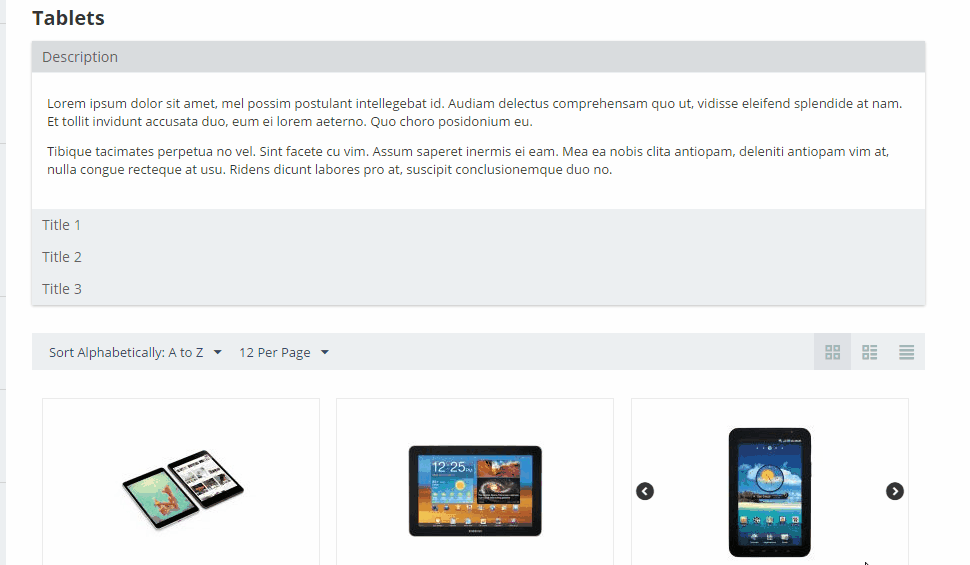Open the portrait black tablet product image
Screen dimensions: 970x565
click(770, 492)
